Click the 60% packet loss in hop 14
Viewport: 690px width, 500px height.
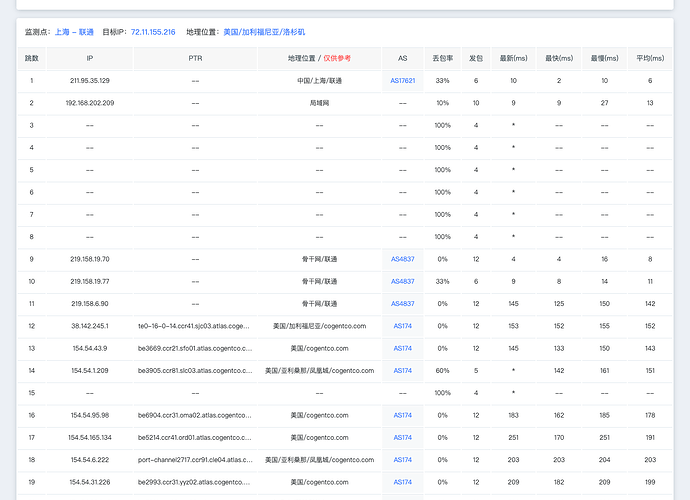coord(443,371)
